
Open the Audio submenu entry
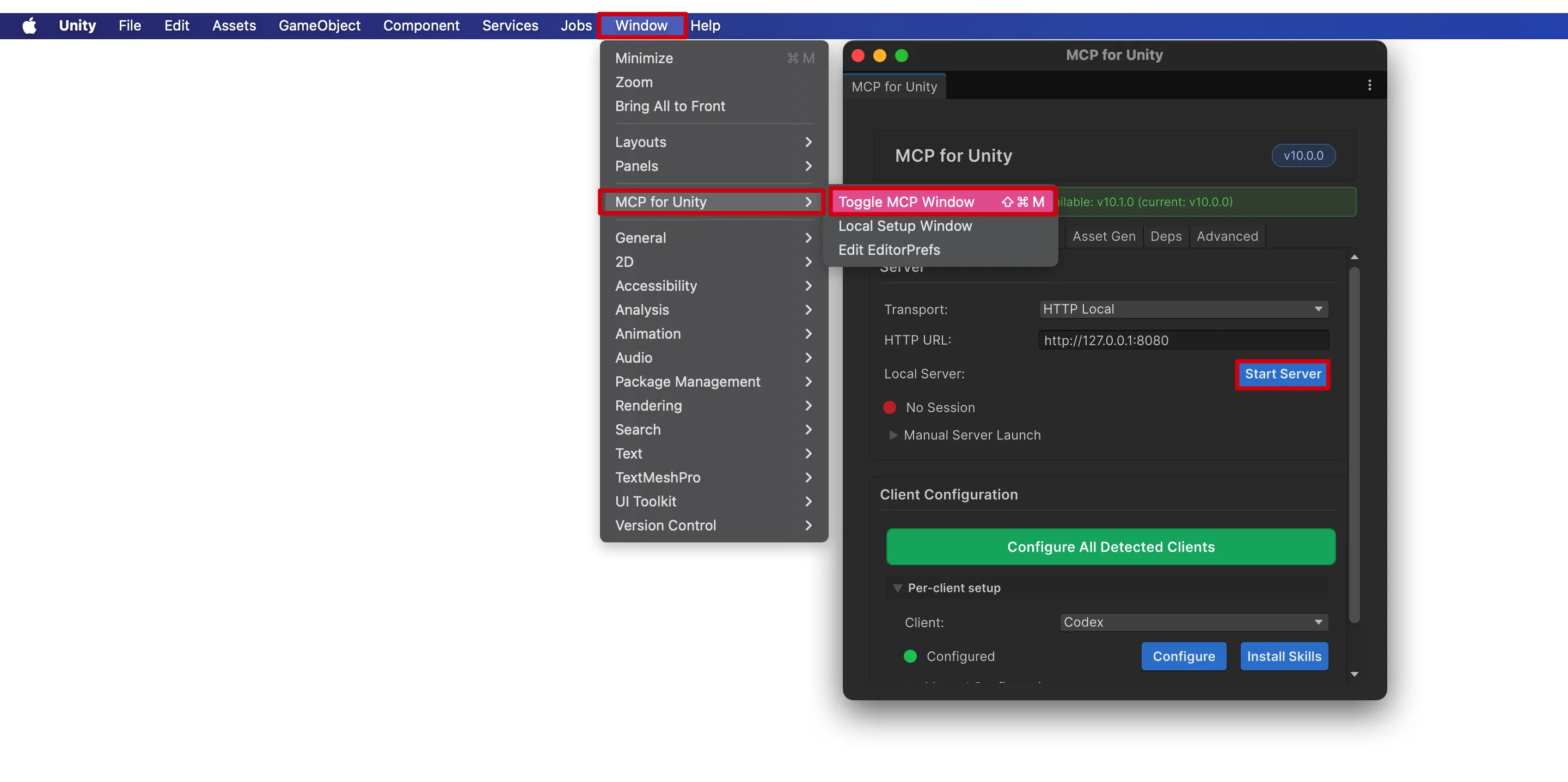pyautogui.click(x=713, y=357)
